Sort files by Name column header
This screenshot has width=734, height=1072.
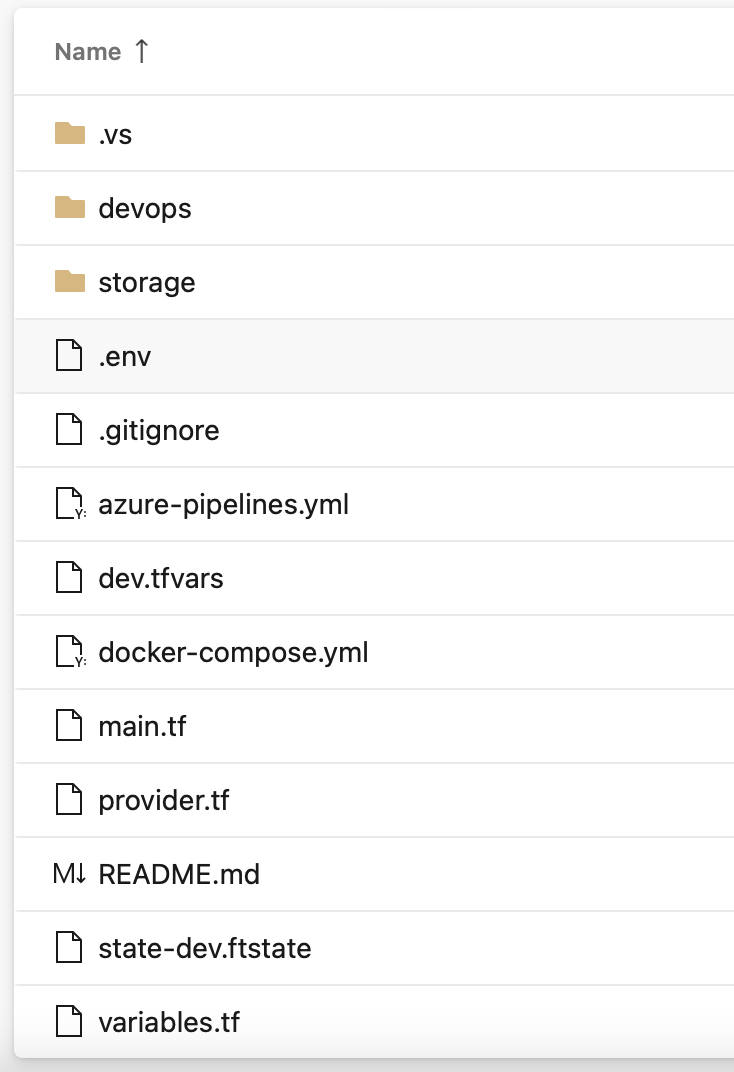(88, 52)
